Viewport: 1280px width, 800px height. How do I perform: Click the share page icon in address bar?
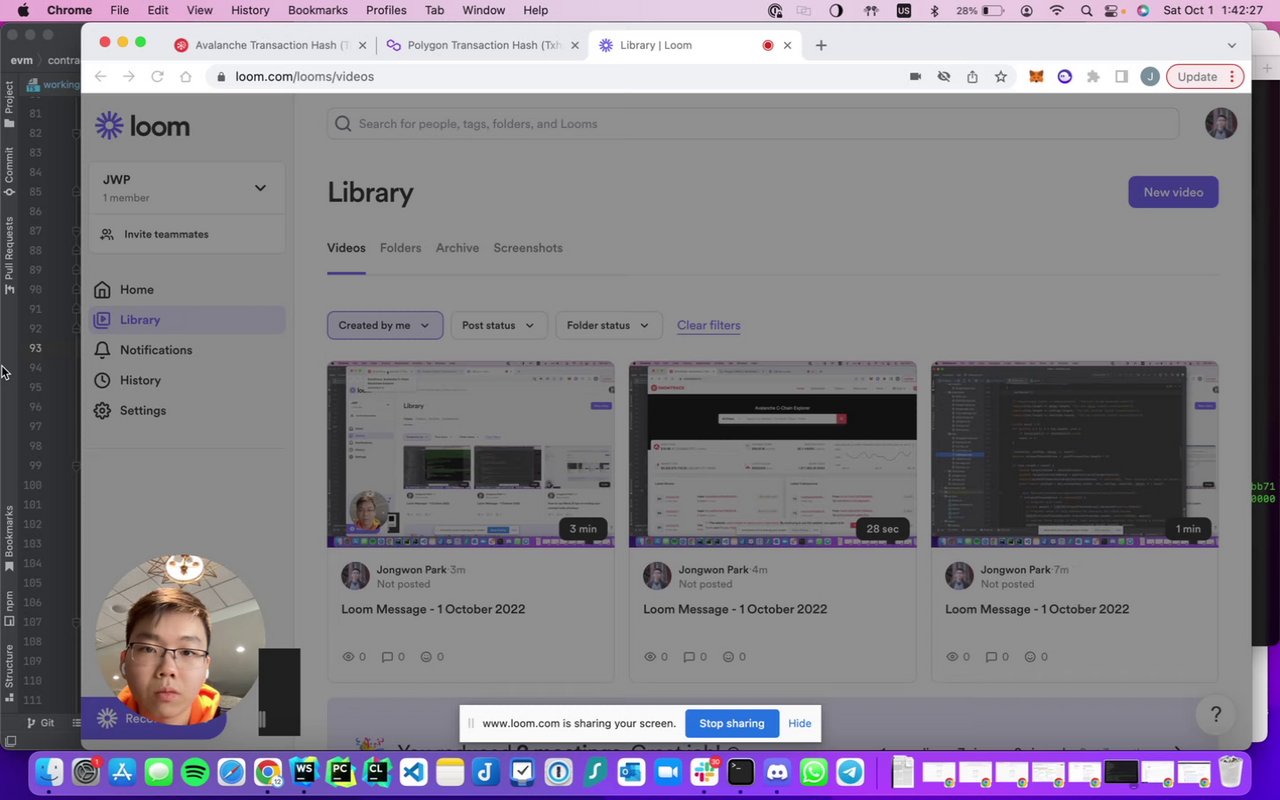(972, 76)
